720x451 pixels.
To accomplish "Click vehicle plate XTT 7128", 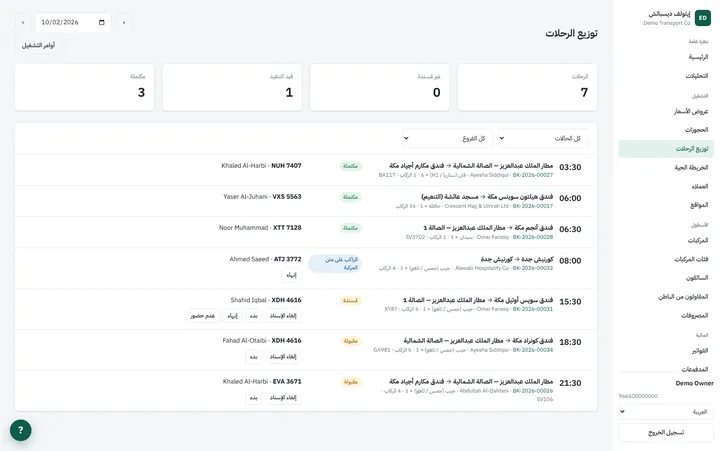I will (287, 228).
